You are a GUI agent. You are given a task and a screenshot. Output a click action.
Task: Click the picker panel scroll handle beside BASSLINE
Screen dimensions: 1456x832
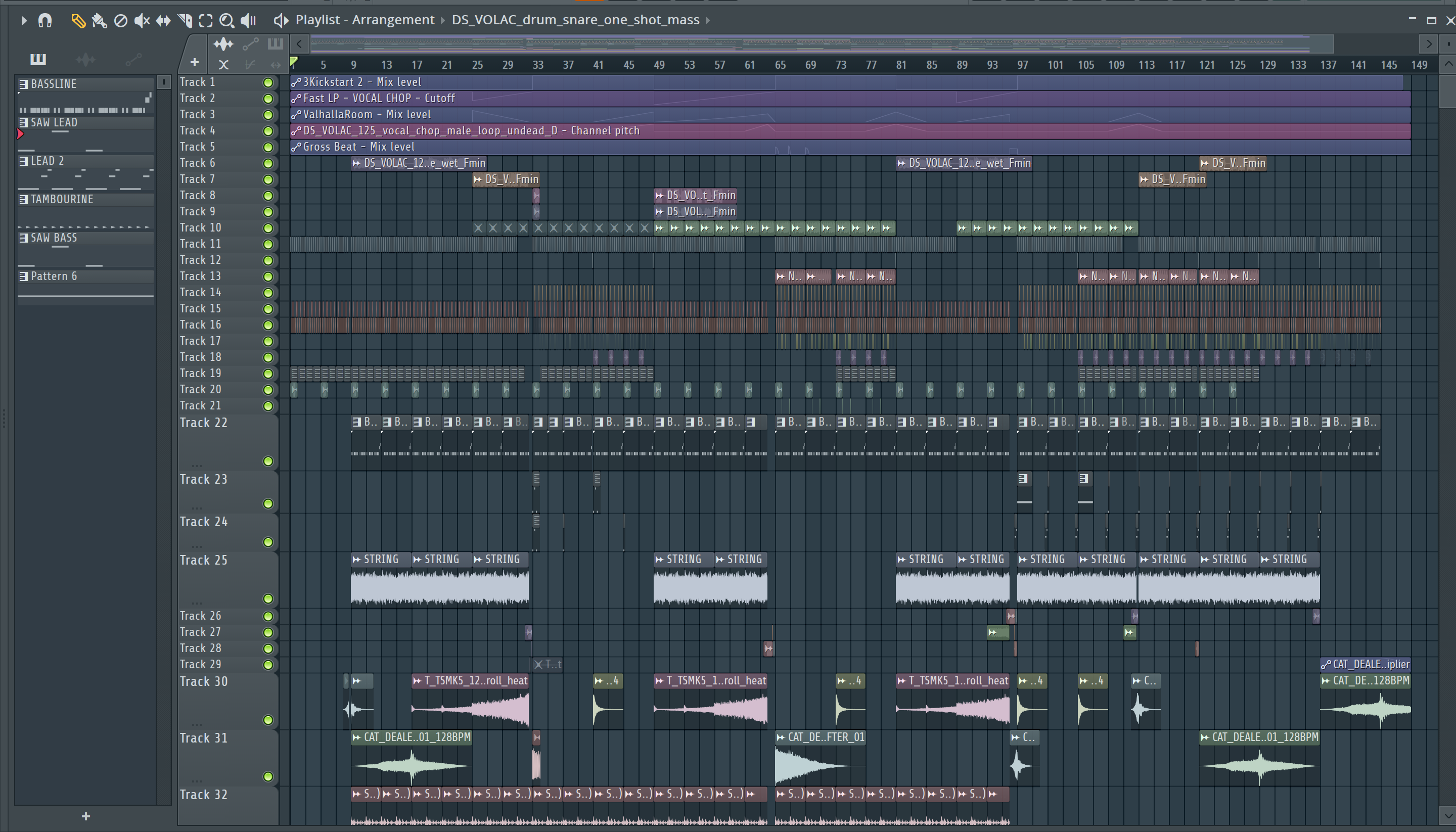pos(163,82)
